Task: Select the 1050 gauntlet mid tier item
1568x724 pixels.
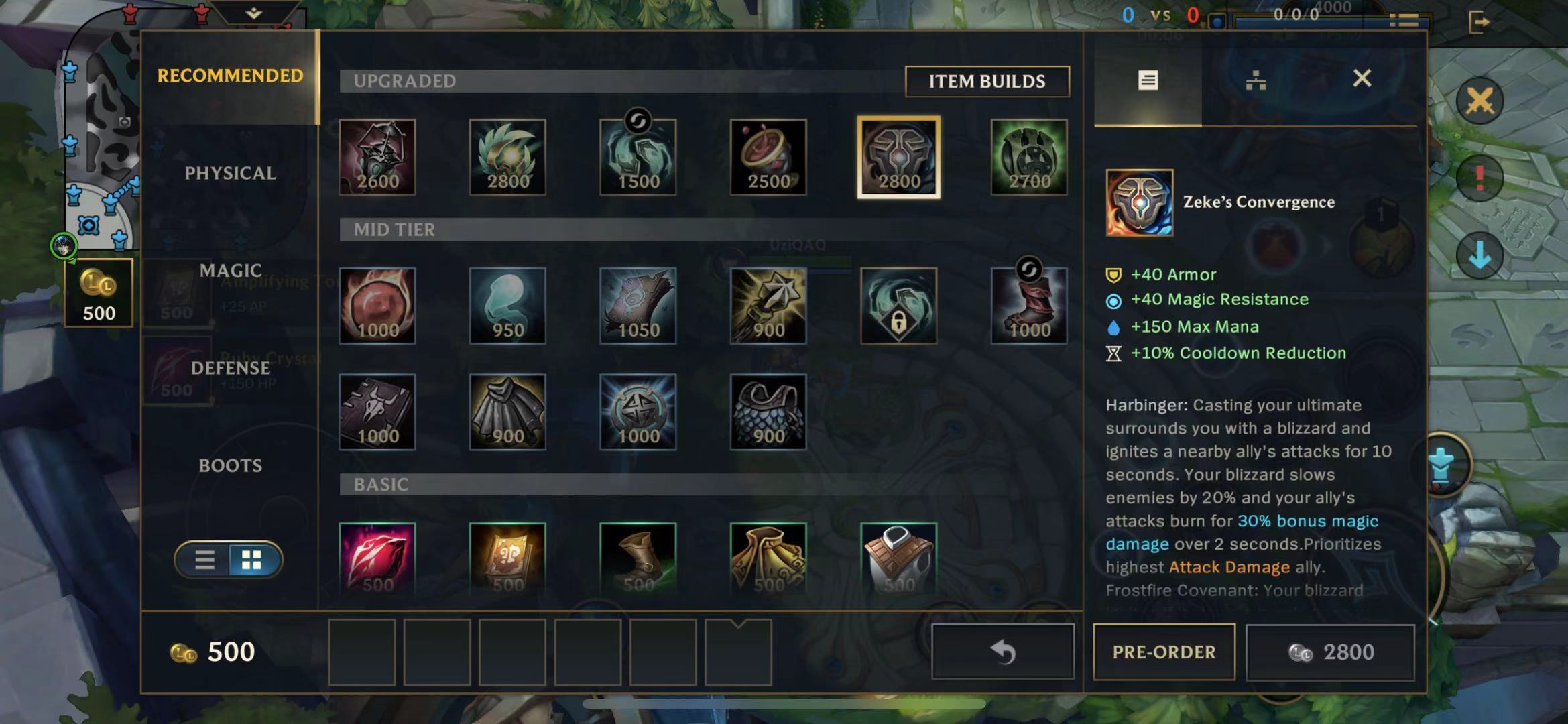Action: tap(638, 306)
